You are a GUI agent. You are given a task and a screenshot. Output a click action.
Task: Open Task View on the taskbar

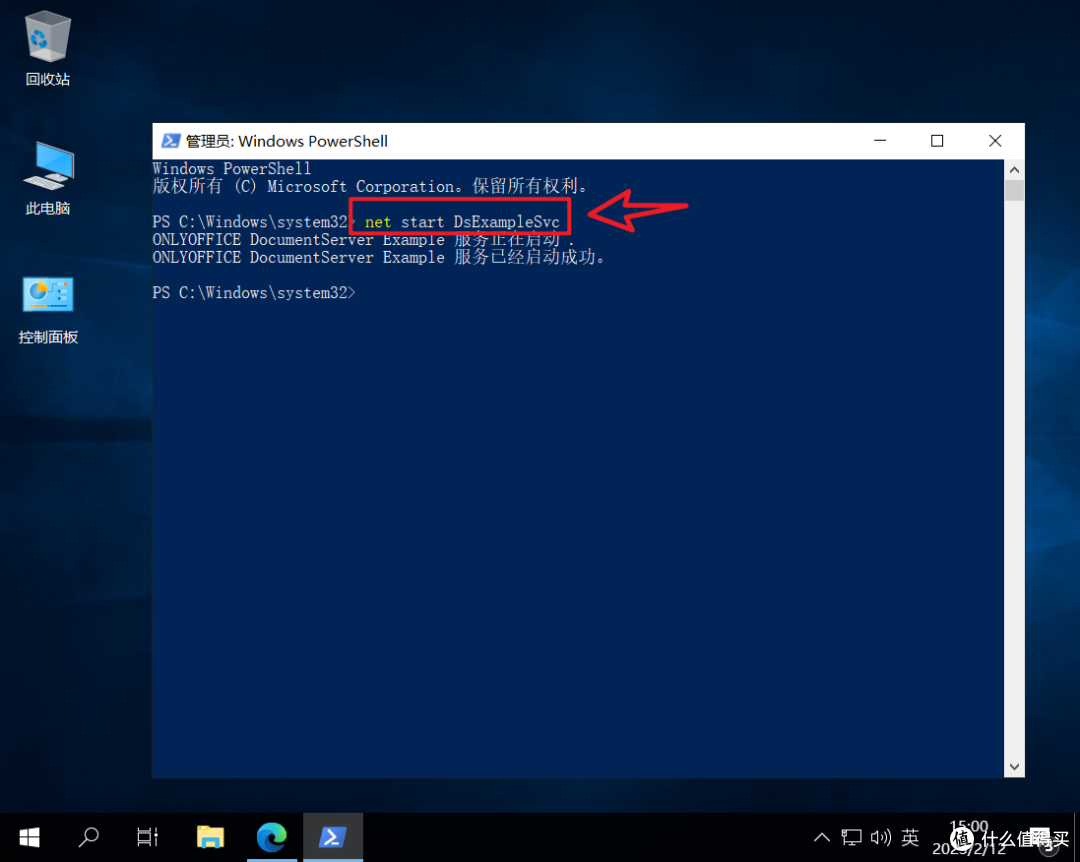[x=147, y=837]
